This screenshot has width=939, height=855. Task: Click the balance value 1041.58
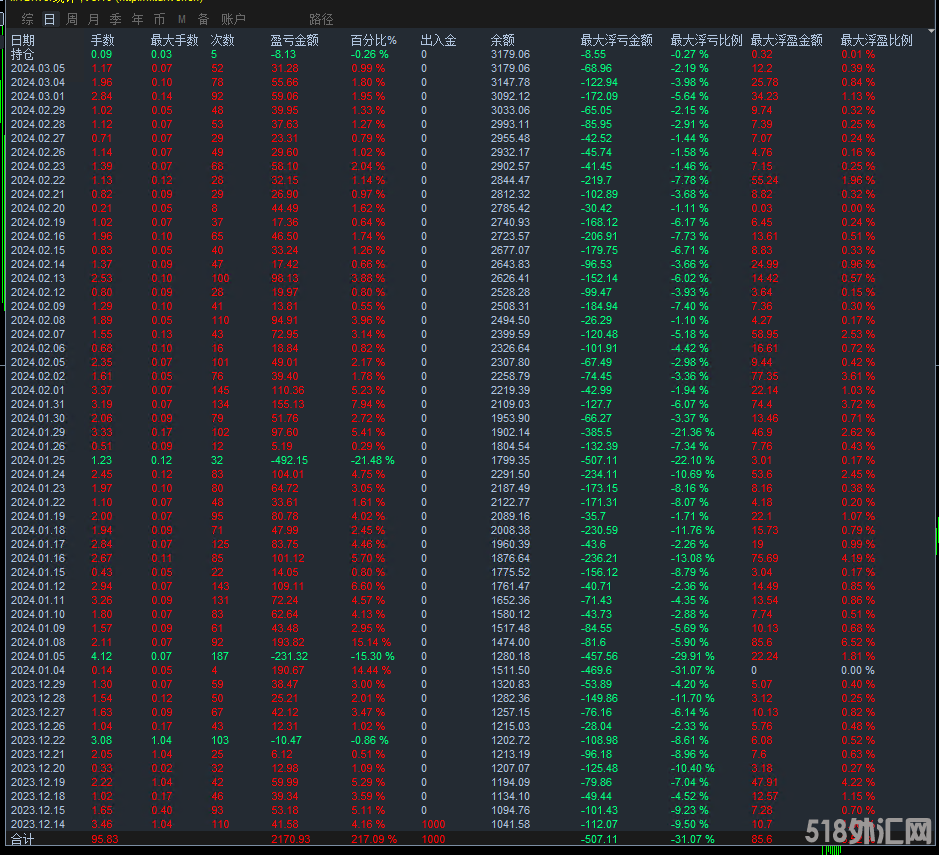[x=510, y=824]
